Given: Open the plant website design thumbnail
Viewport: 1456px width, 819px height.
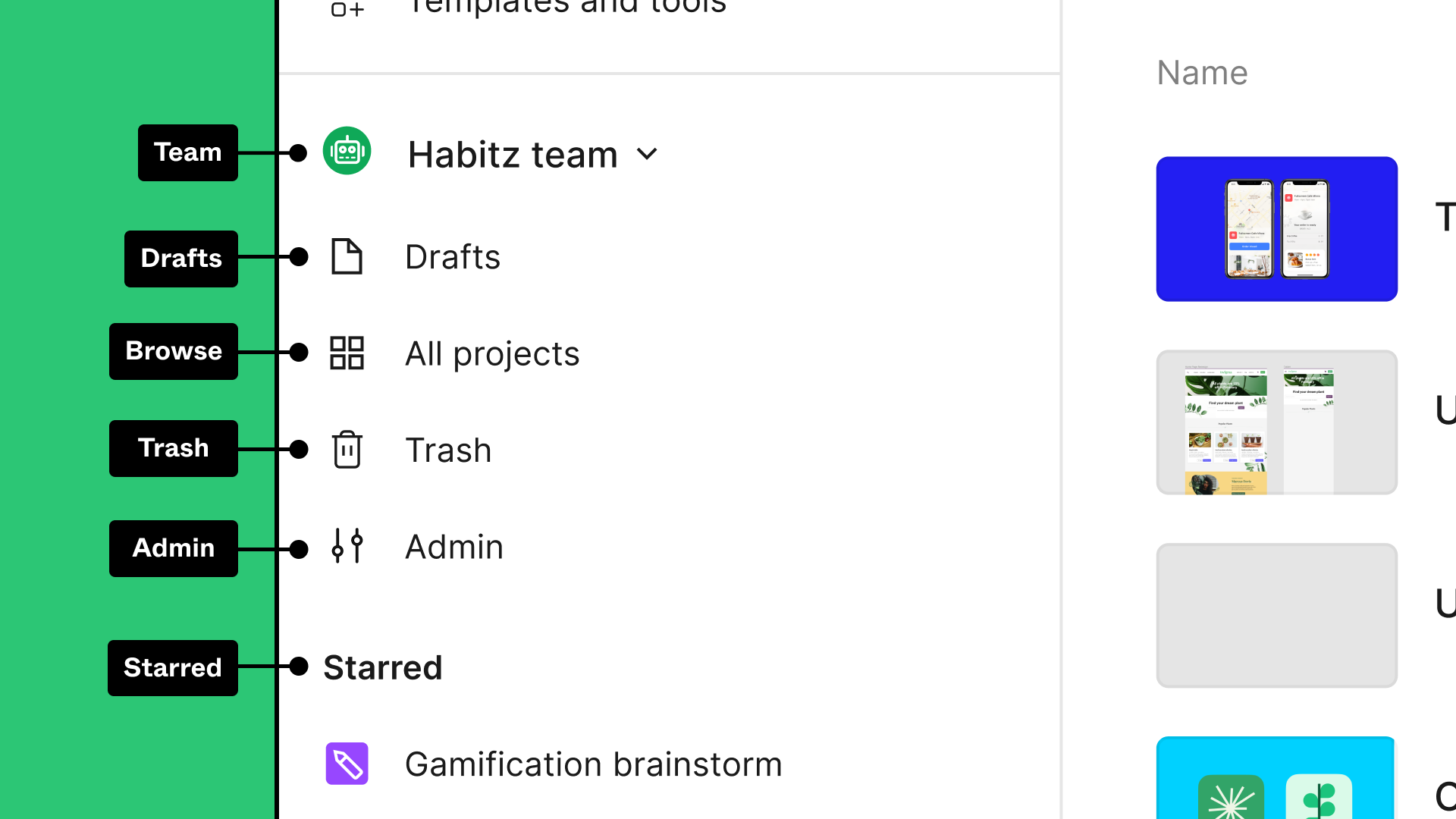Looking at the screenshot, I should [1276, 422].
